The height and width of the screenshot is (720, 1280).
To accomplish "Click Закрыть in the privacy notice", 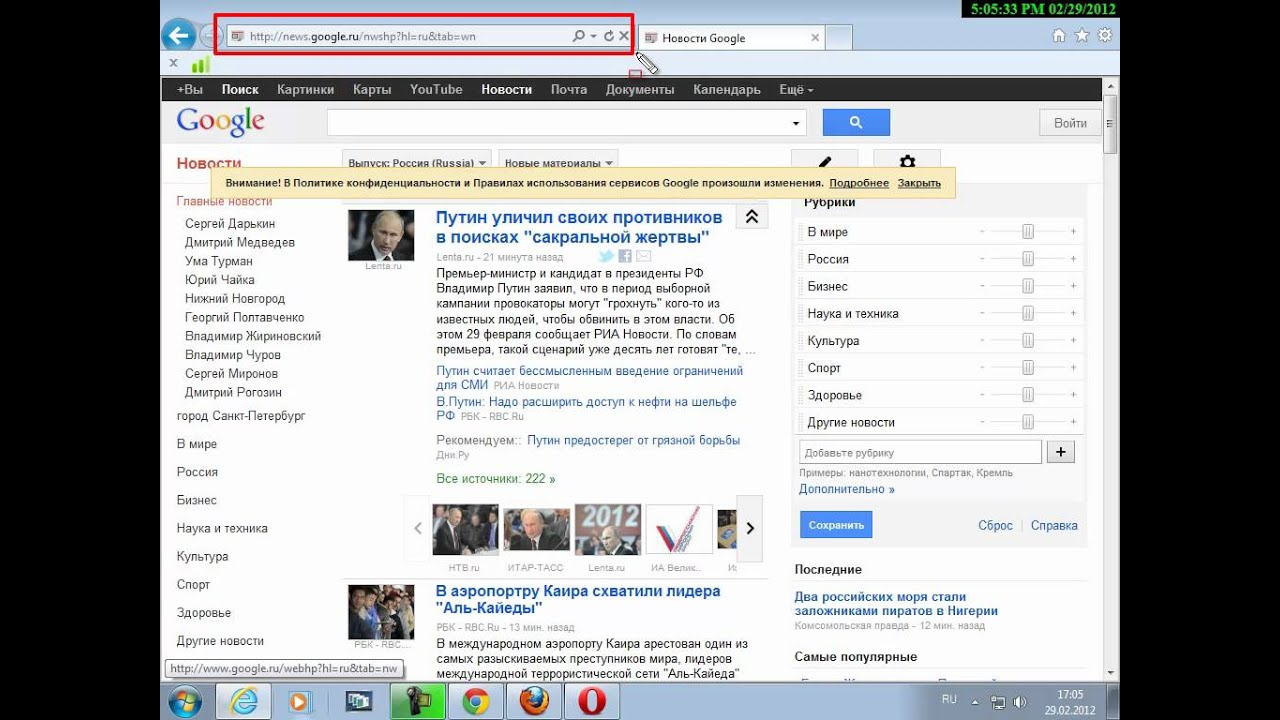I will tap(919, 183).
